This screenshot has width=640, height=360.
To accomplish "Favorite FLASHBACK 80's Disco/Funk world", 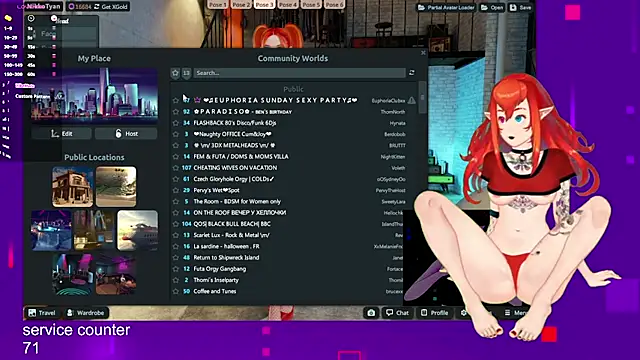I will tap(176, 122).
